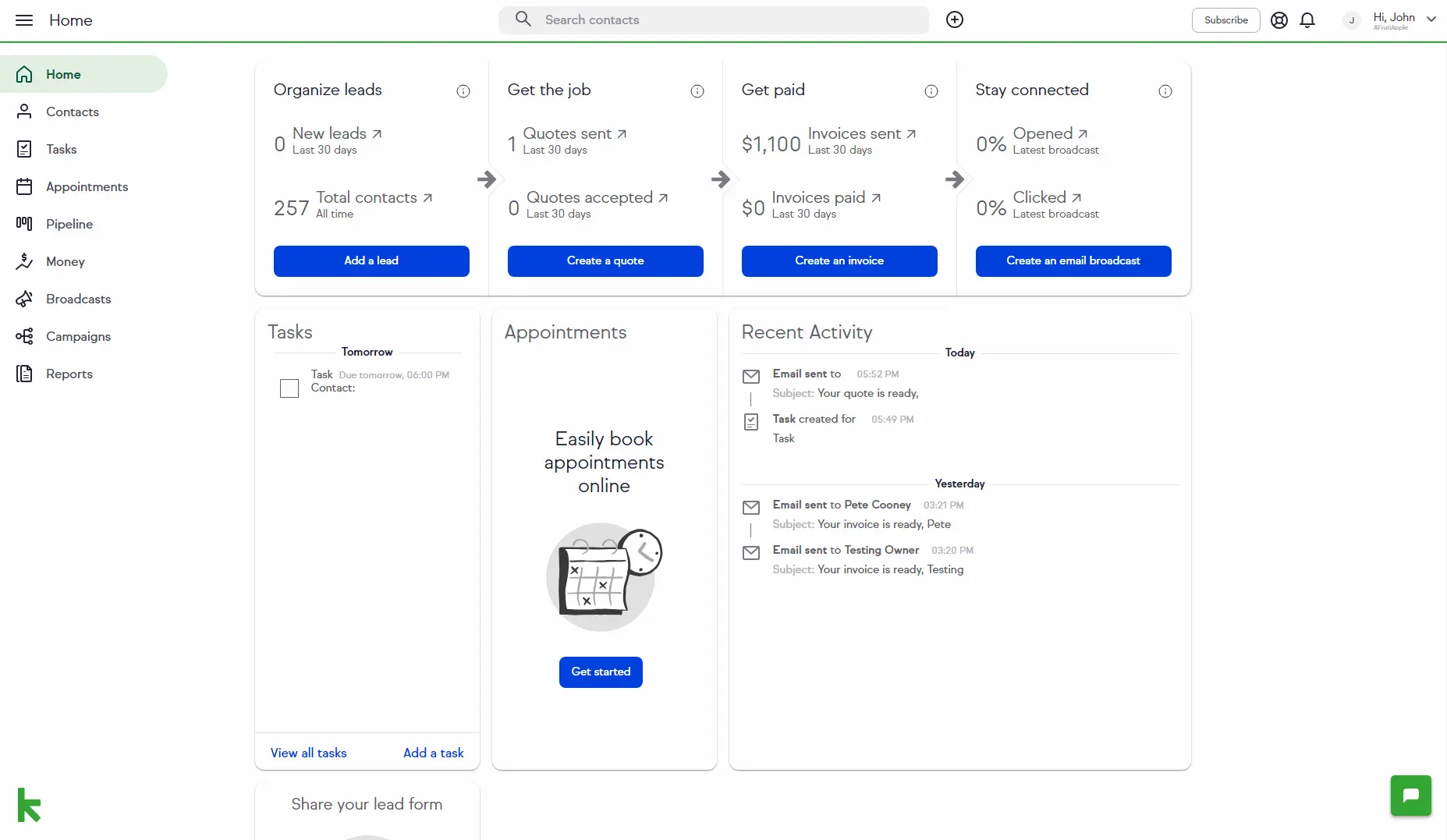Open the notifications bell
This screenshot has height=840, width=1447.
[1307, 20]
